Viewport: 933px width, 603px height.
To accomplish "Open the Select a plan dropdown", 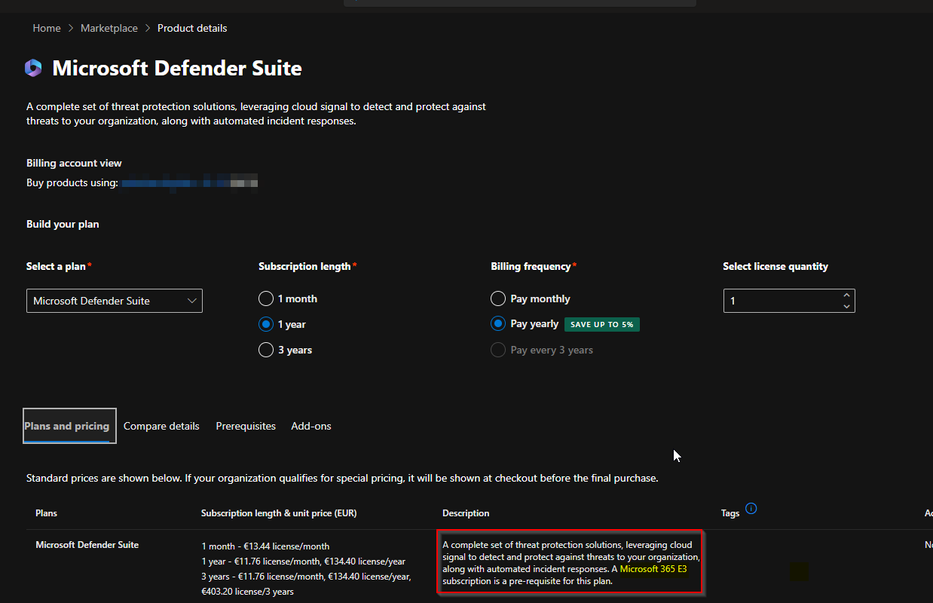I will (x=114, y=301).
